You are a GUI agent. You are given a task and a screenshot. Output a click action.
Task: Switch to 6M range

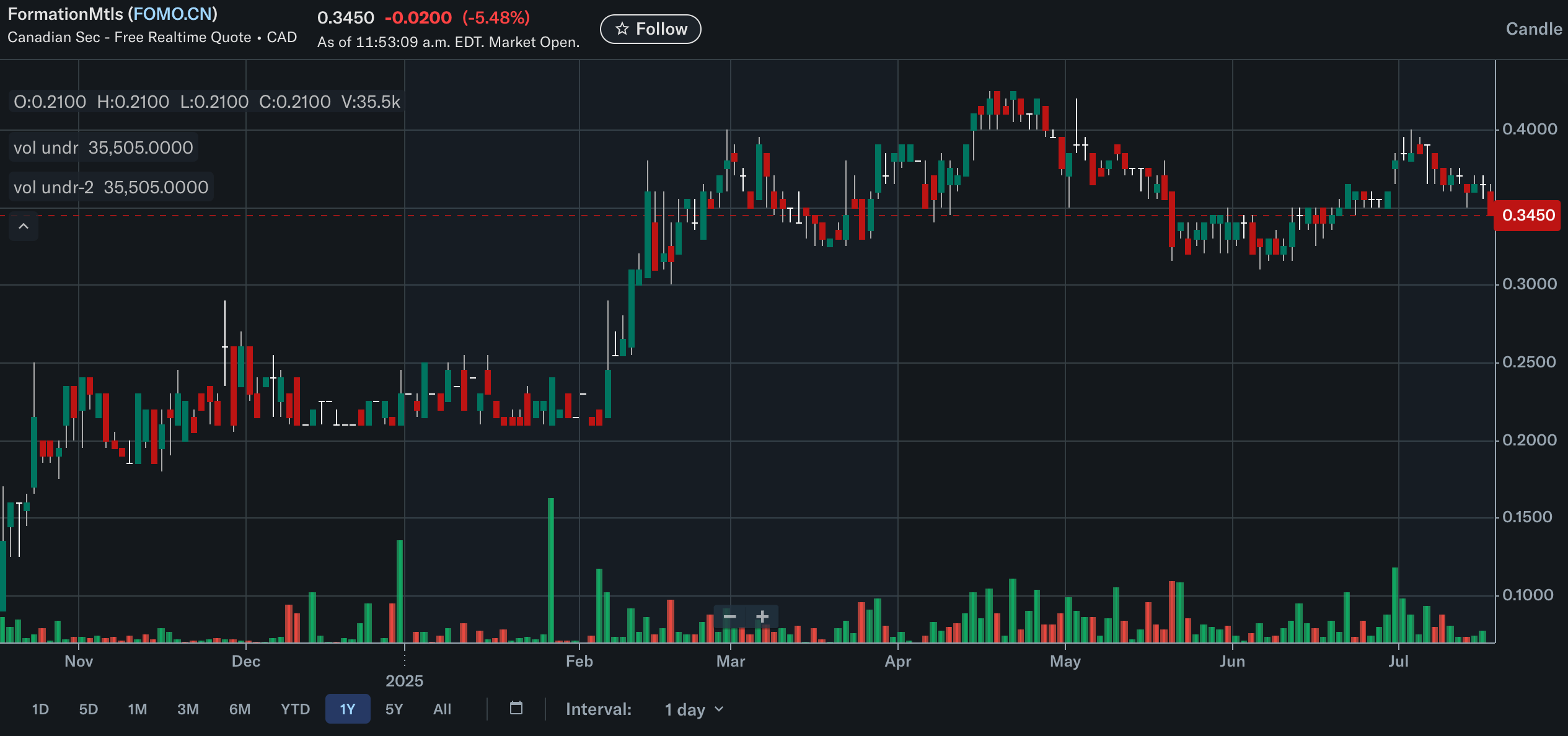tap(240, 709)
